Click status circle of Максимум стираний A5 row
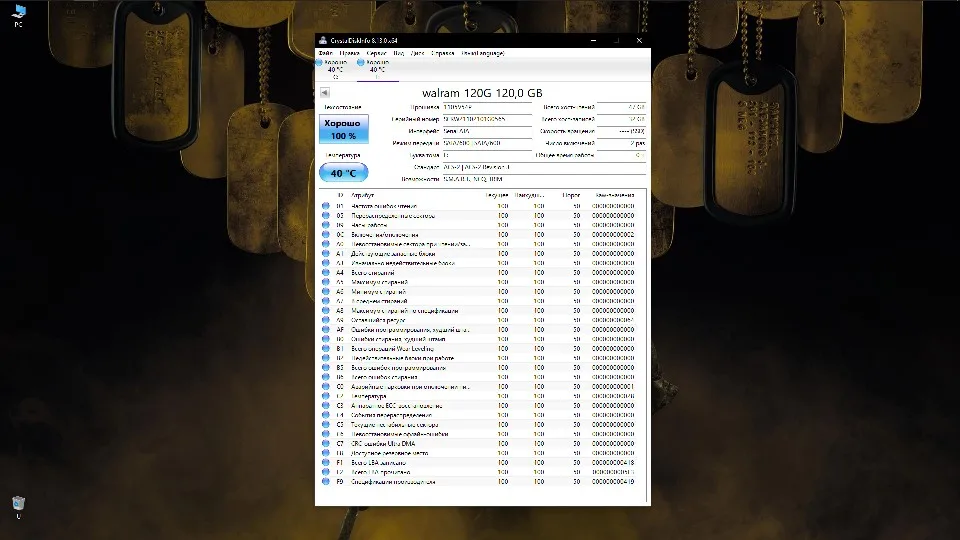960x540 pixels. pyautogui.click(x=326, y=282)
